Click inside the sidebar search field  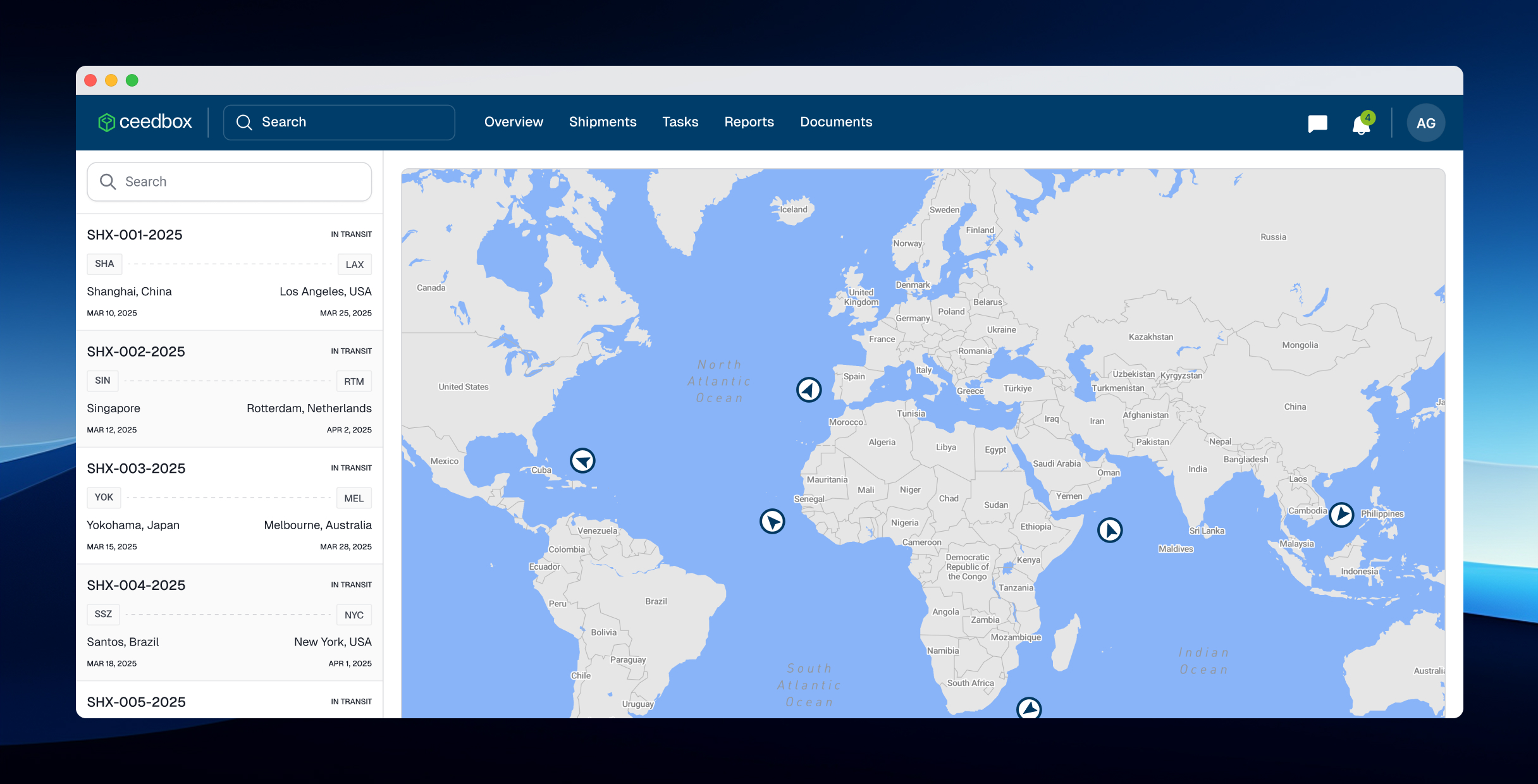click(x=190, y=181)
